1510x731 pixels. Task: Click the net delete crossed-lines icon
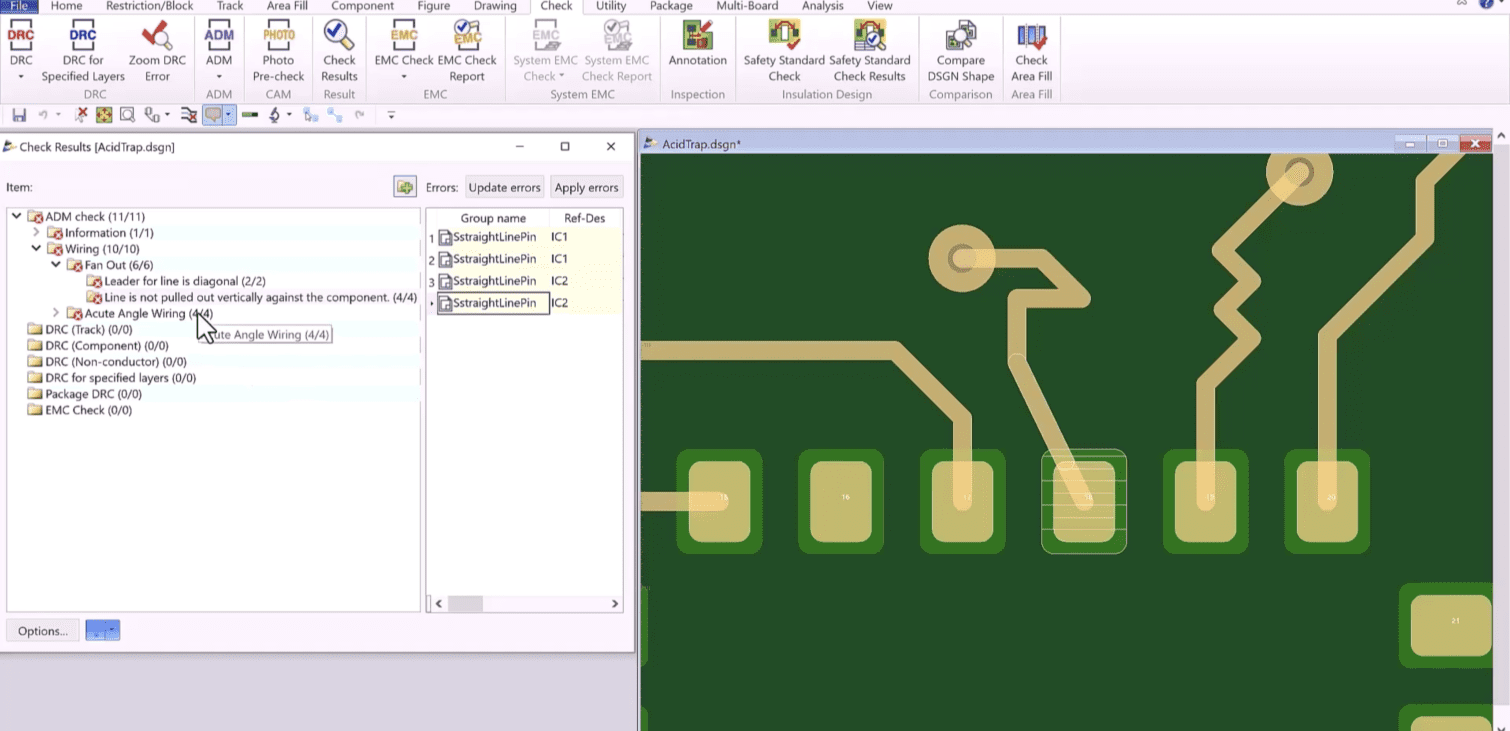pos(189,115)
